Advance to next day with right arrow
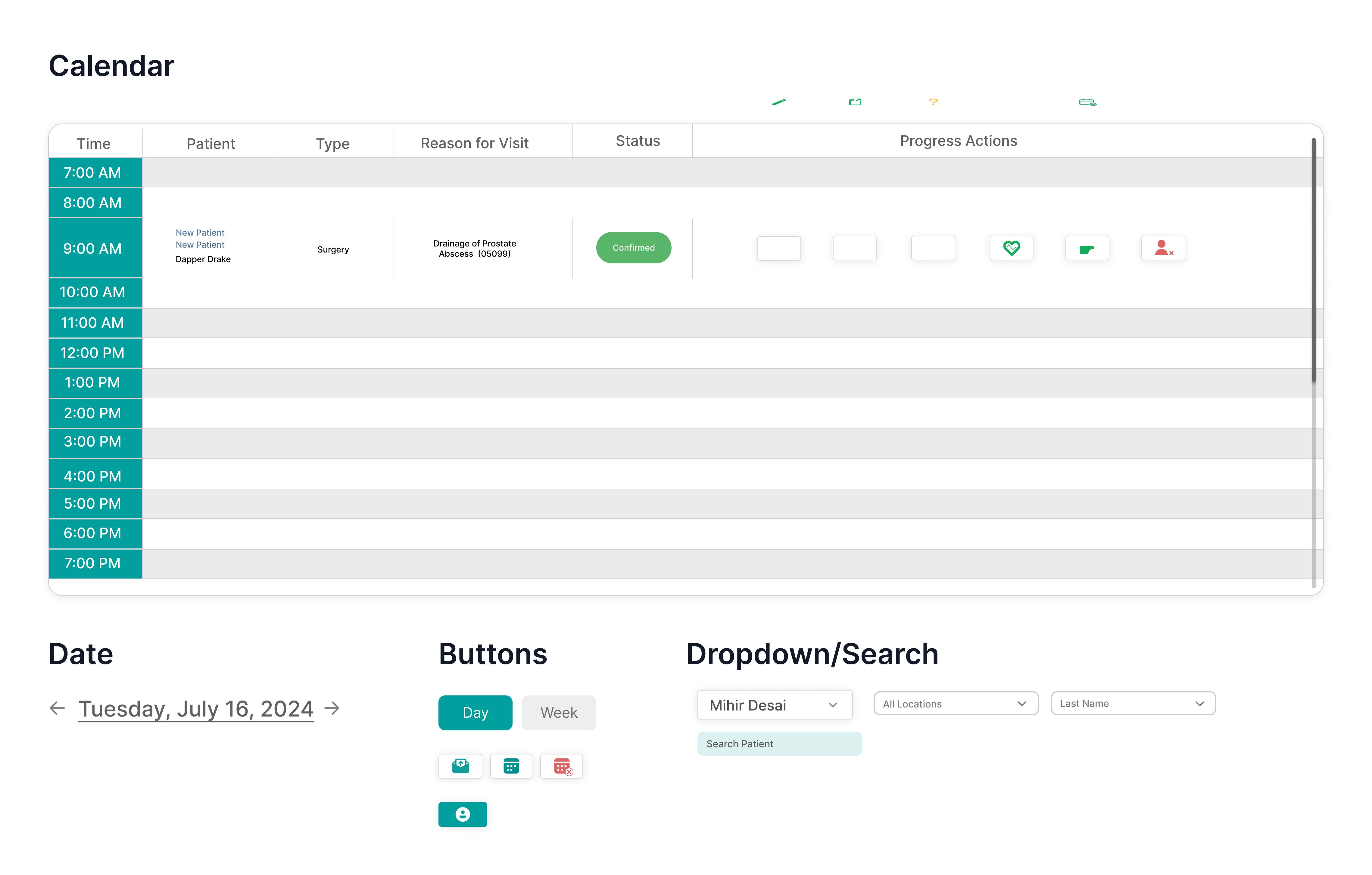 [x=332, y=709]
